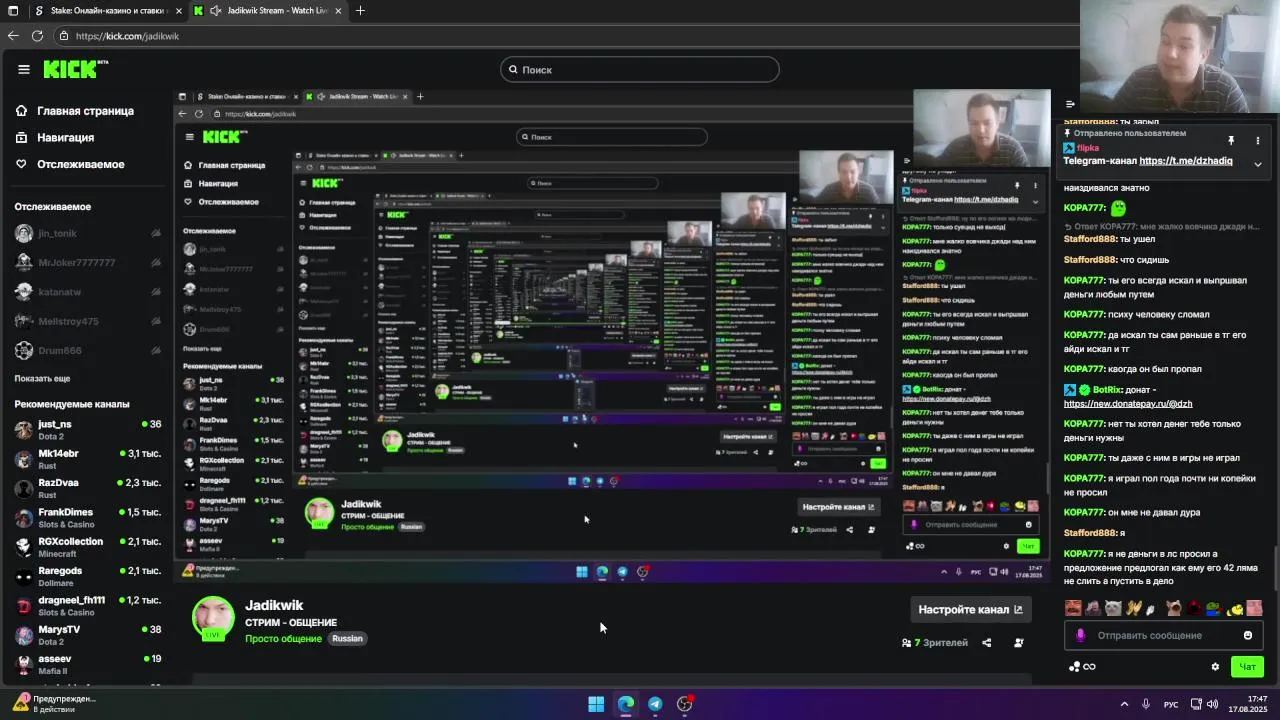The width and height of the screenshot is (1280, 720).
Task: Click the Pepe frog emote
Action: [1213, 608]
